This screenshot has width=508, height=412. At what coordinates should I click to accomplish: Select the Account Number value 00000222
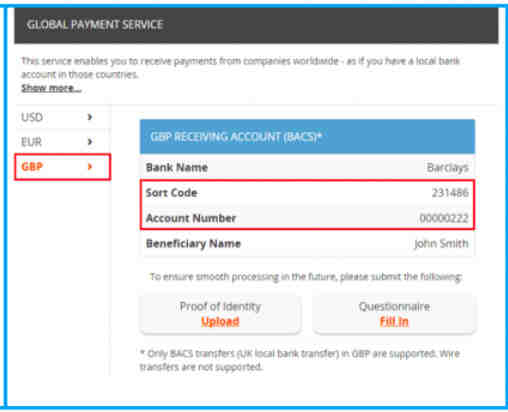pyautogui.click(x=444, y=218)
